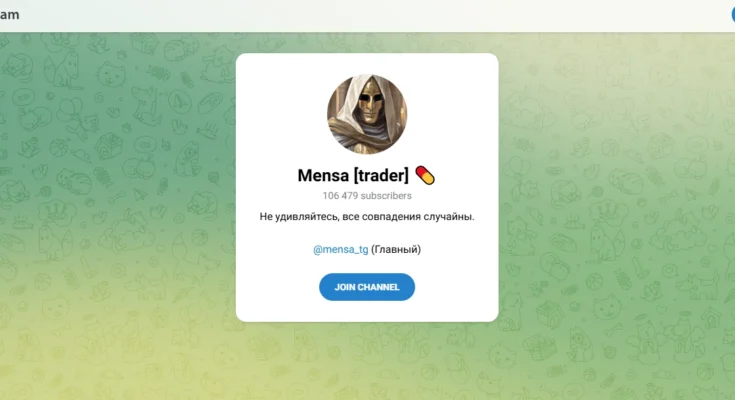
Task: Click the pill emoji beside channel name
Action: click(x=425, y=175)
